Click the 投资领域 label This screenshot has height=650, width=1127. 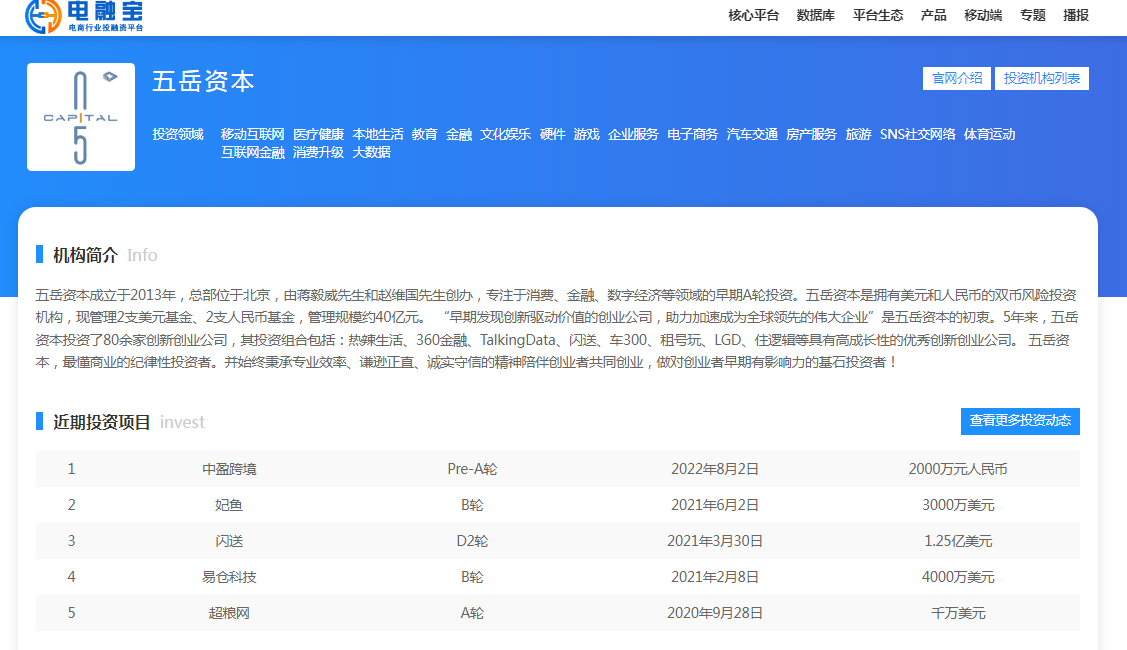click(178, 134)
